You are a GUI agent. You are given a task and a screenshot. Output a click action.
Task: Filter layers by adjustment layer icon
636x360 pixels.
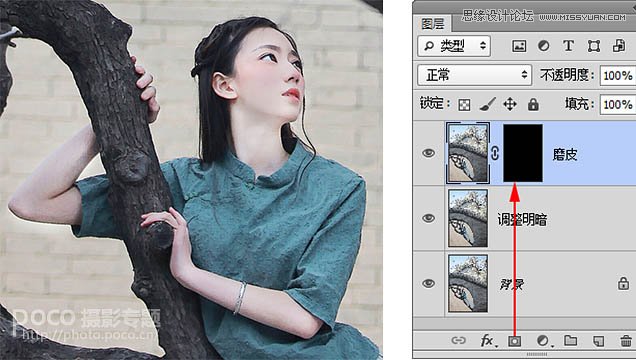click(x=544, y=46)
